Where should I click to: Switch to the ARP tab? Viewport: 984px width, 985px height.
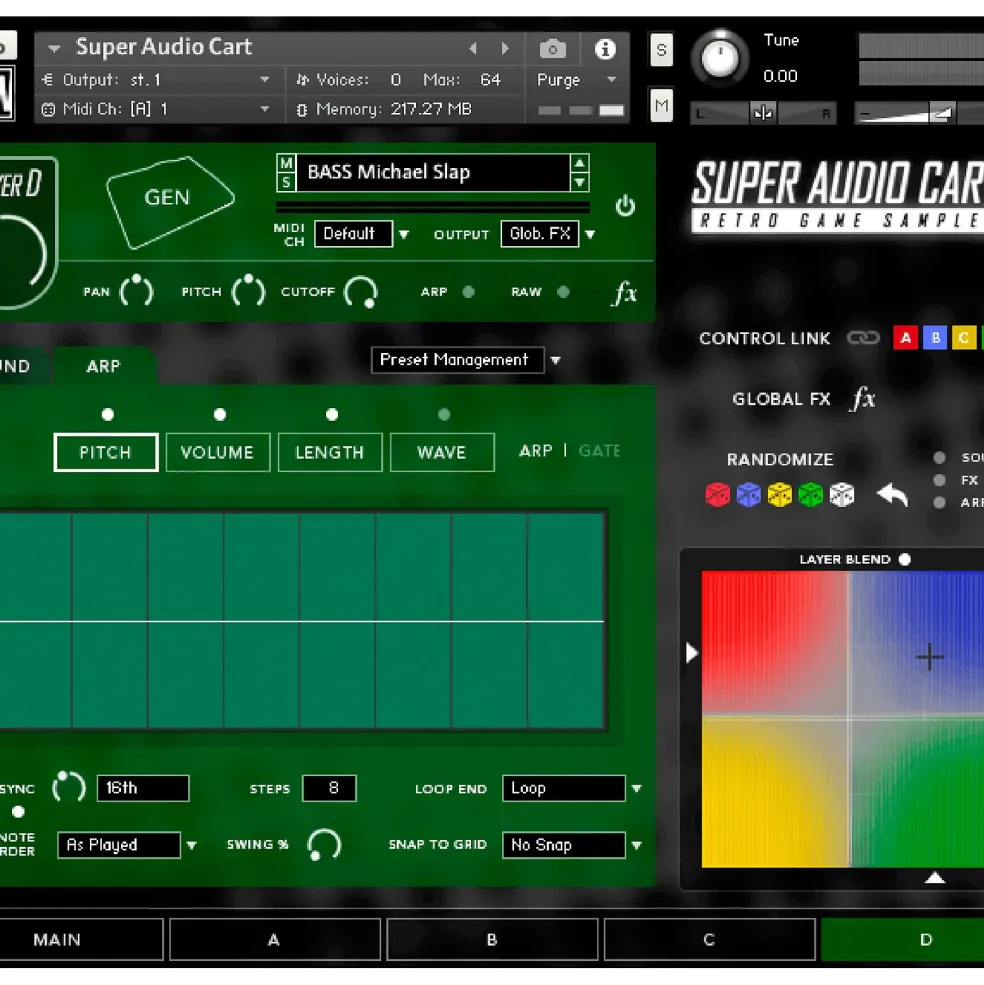click(104, 366)
